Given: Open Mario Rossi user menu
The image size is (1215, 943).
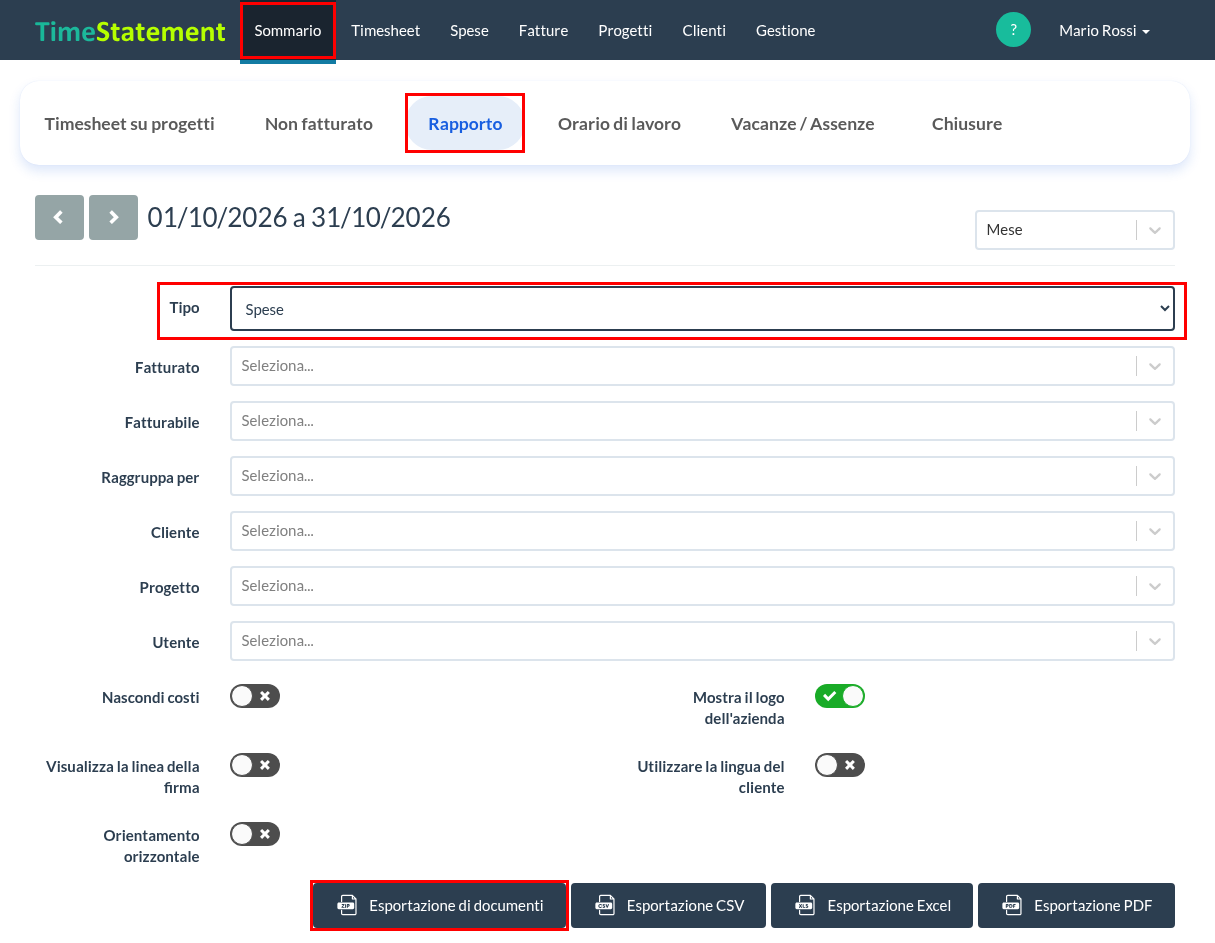Looking at the screenshot, I should 1104,31.
